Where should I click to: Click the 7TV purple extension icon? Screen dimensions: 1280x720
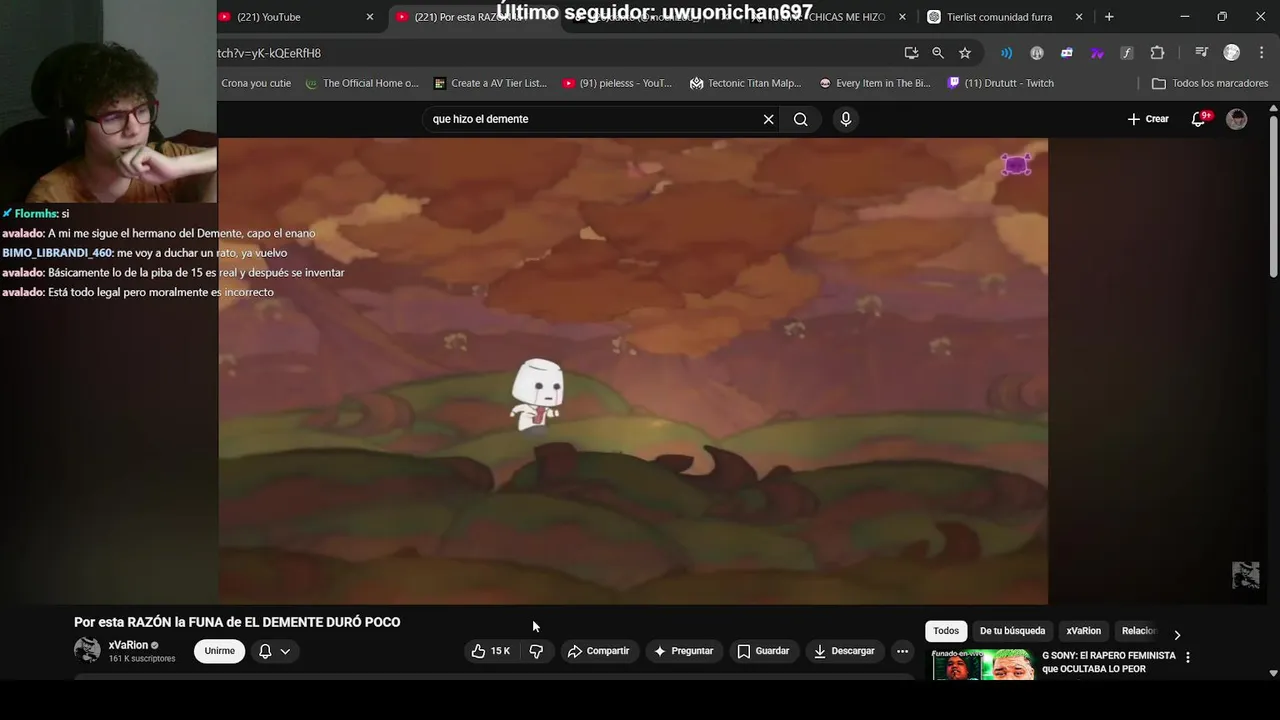[x=1097, y=53]
